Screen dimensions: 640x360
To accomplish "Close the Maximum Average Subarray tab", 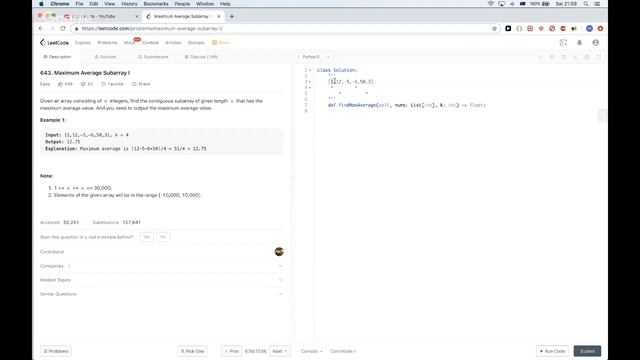I will coord(219,16).
